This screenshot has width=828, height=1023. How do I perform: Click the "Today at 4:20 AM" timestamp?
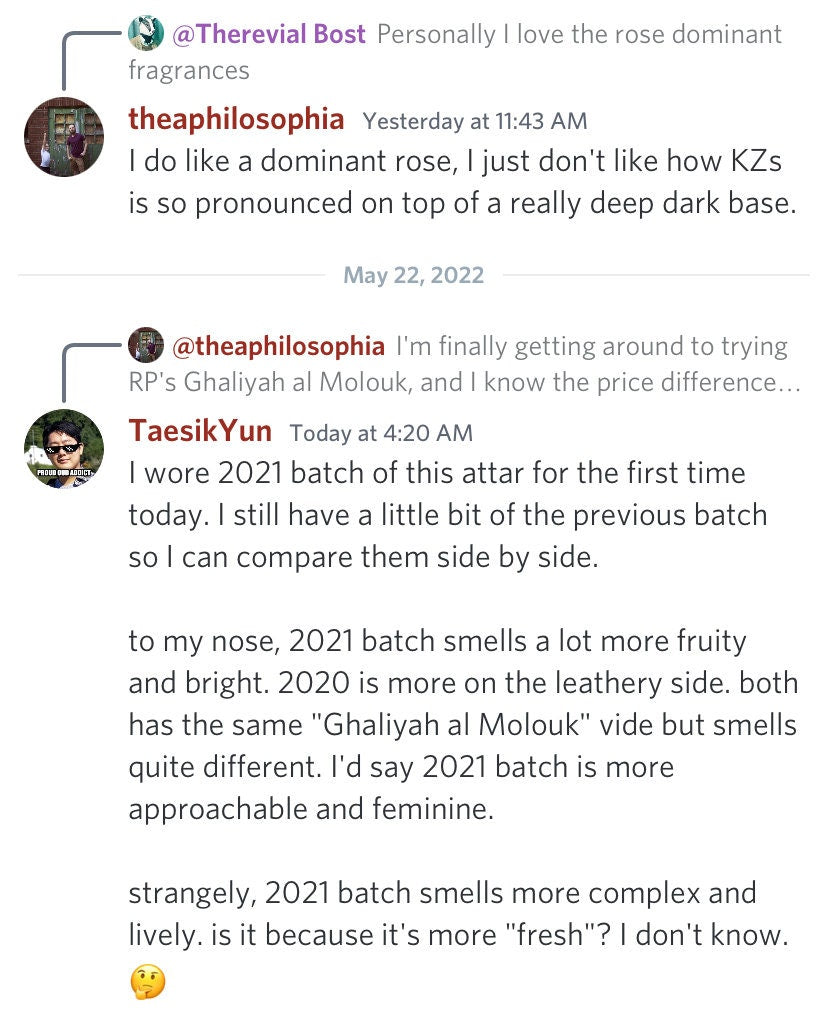pyautogui.click(x=380, y=433)
